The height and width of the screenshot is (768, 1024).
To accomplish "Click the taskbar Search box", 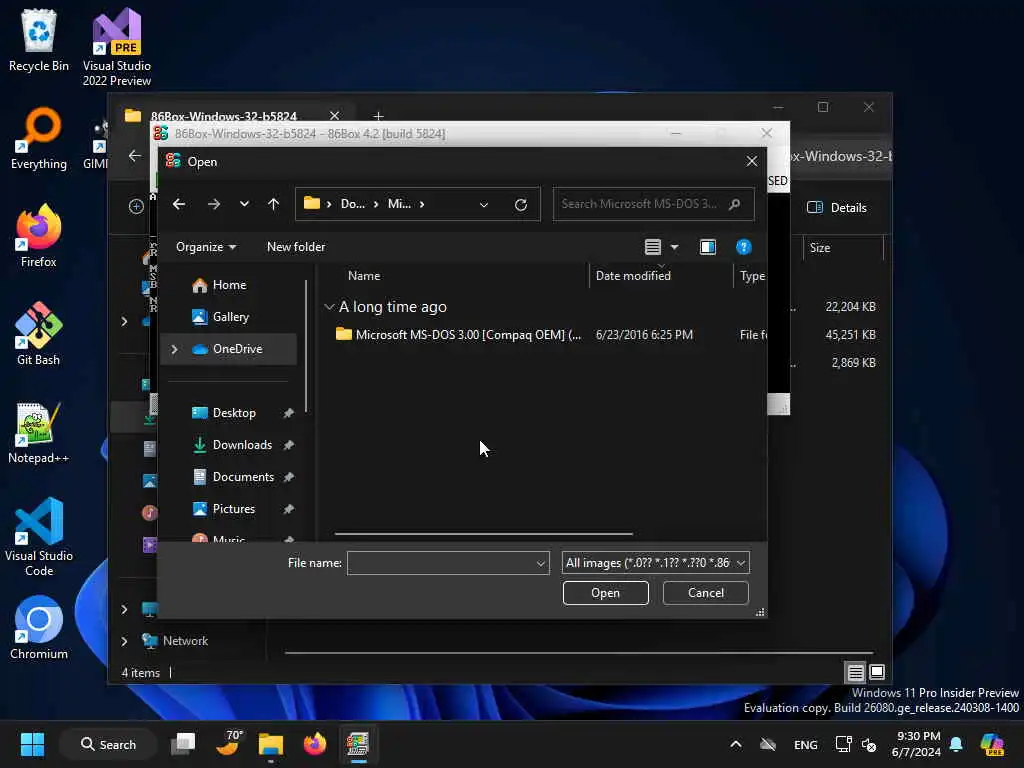I will pos(108,744).
